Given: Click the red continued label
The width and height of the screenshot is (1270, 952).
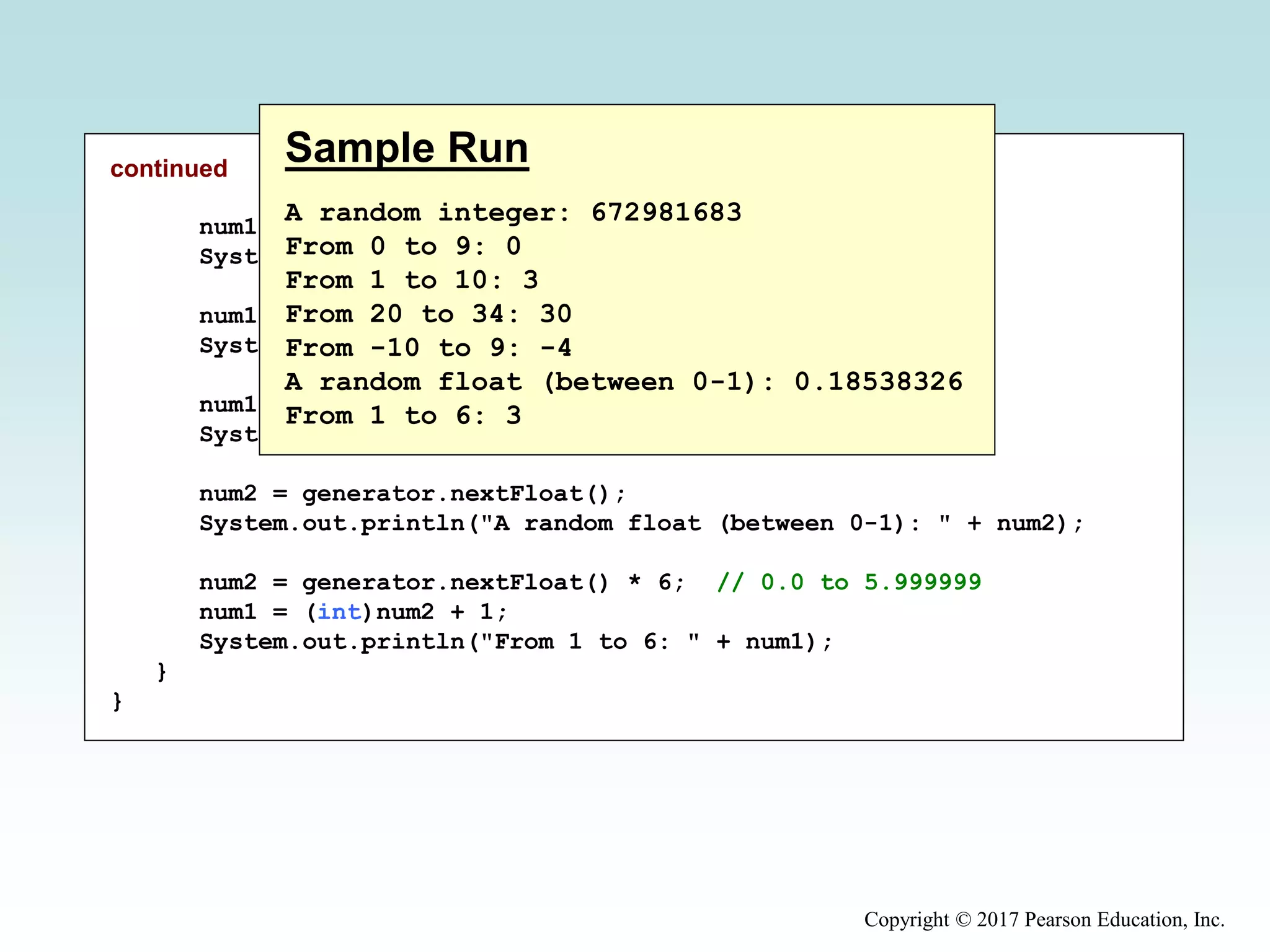Looking at the screenshot, I should pos(169,169).
